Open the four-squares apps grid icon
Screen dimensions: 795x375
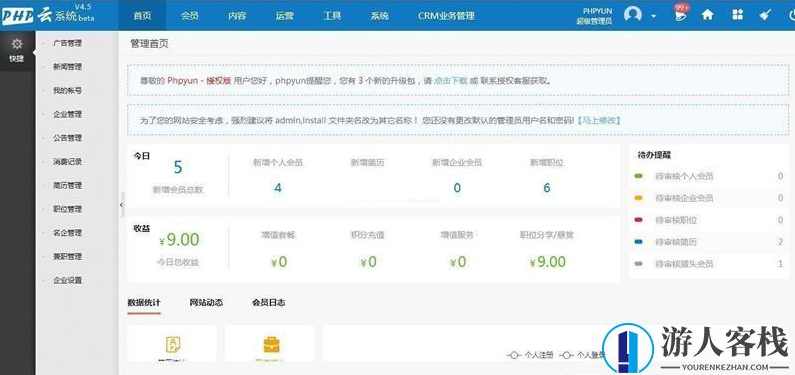coord(737,15)
